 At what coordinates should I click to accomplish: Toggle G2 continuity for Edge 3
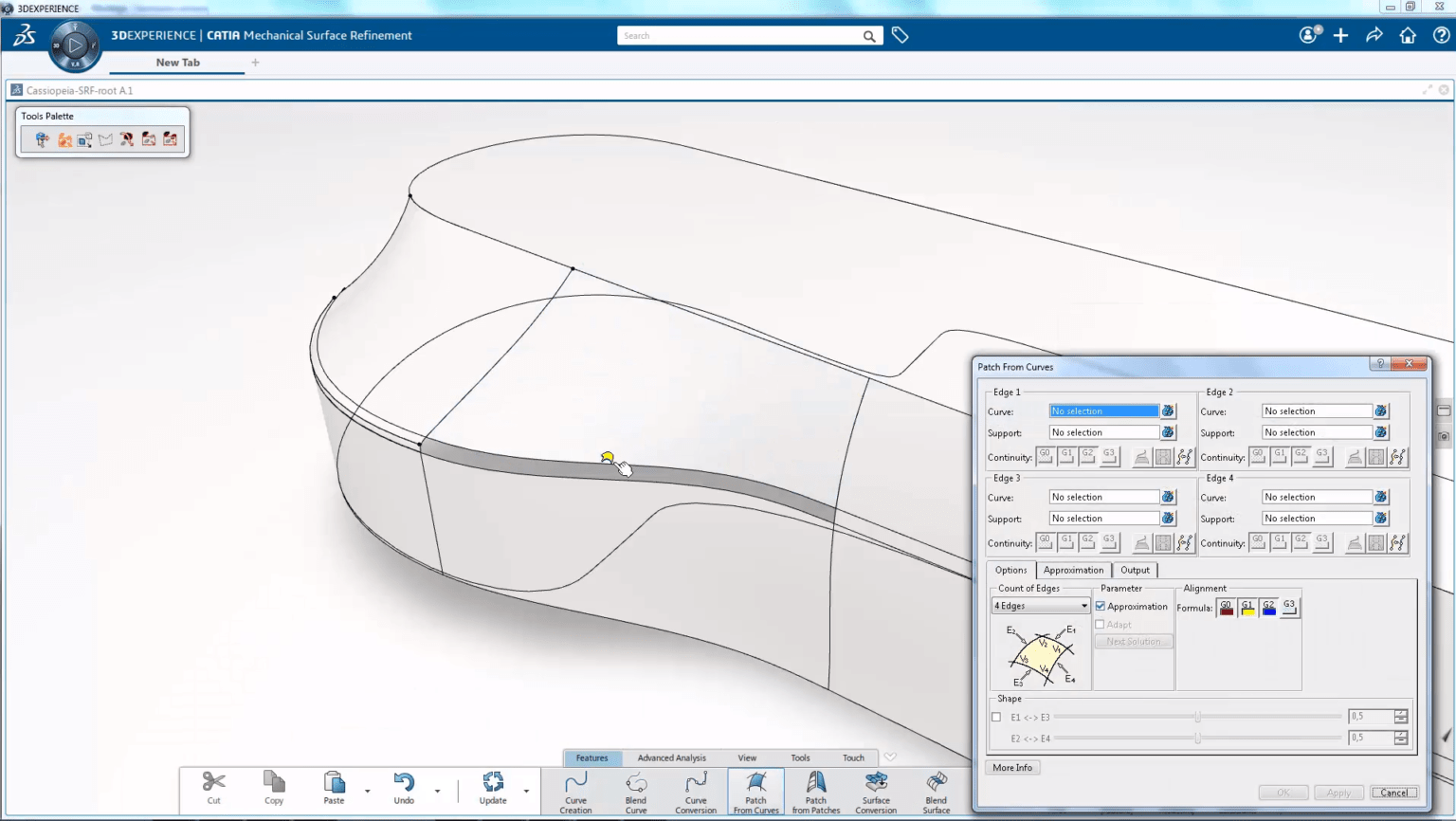pos(1087,543)
